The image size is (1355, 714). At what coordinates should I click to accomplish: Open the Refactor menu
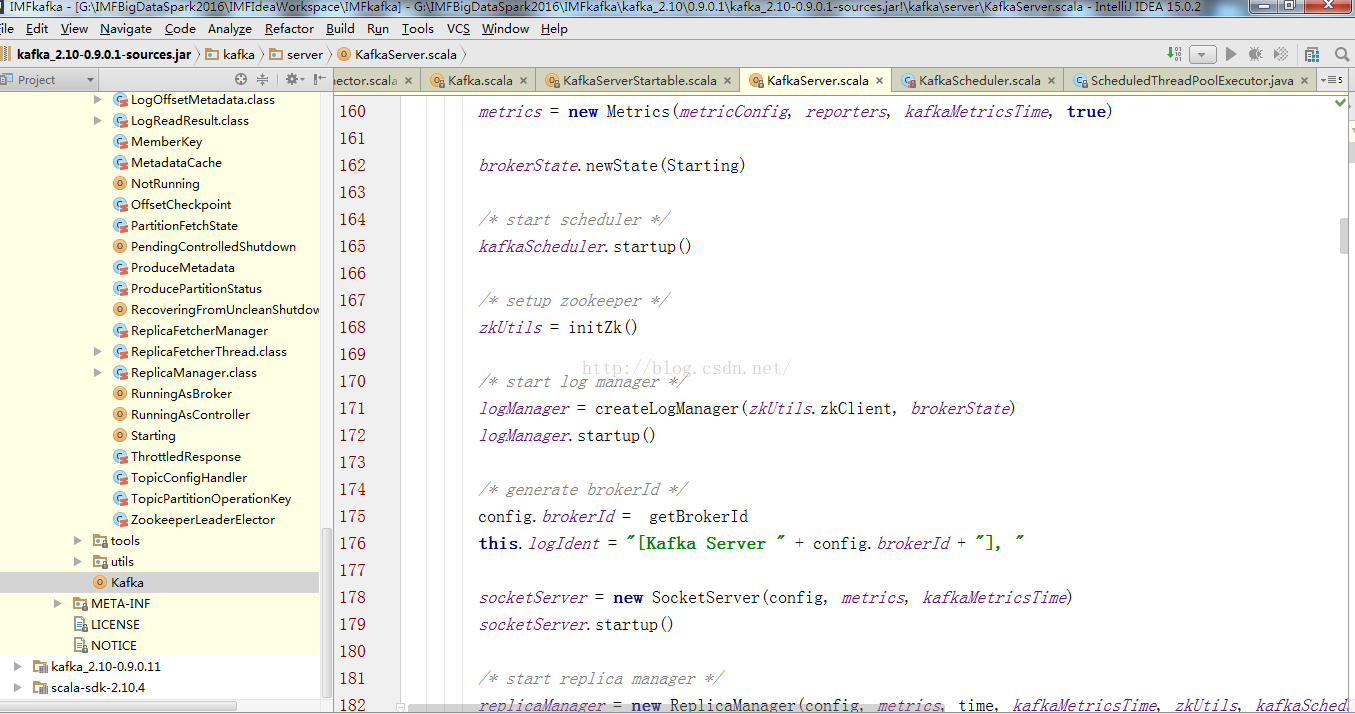[x=290, y=29]
